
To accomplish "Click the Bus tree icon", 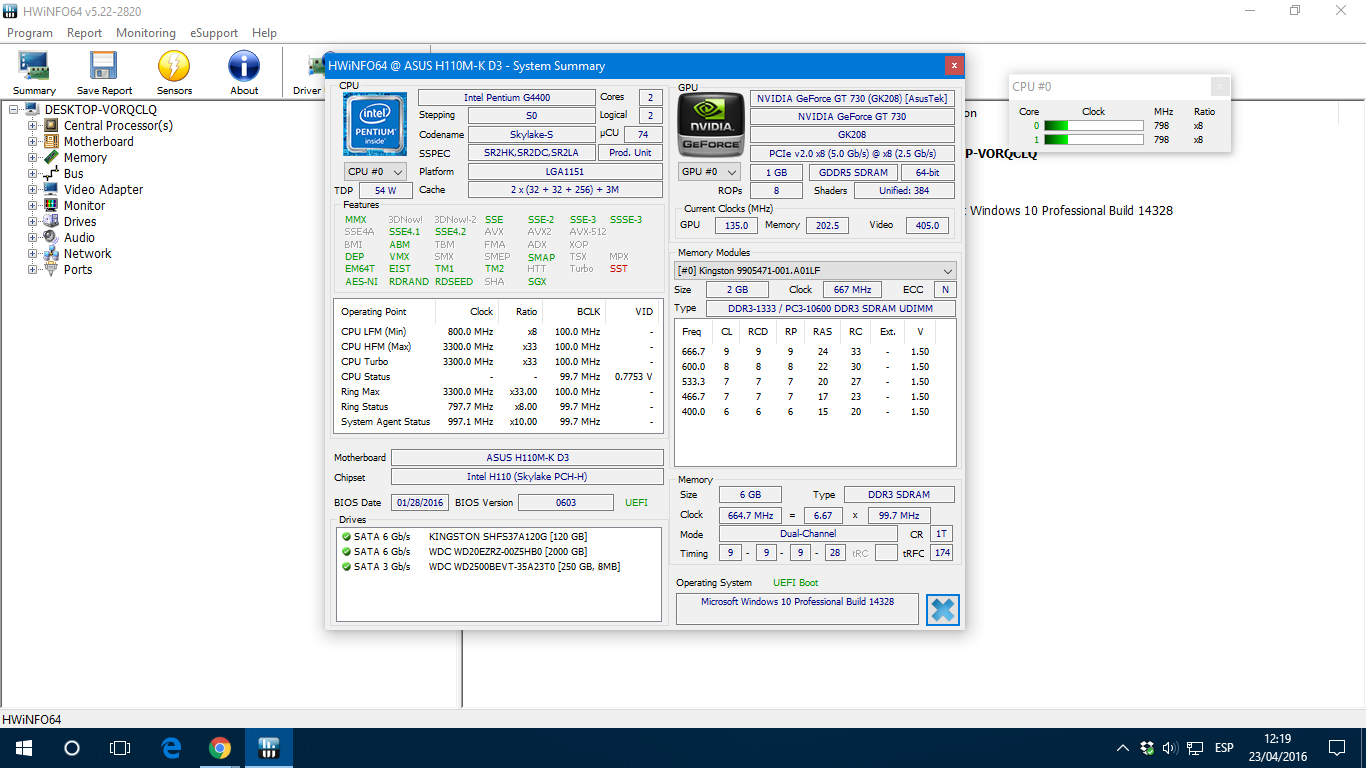I will coord(51,173).
